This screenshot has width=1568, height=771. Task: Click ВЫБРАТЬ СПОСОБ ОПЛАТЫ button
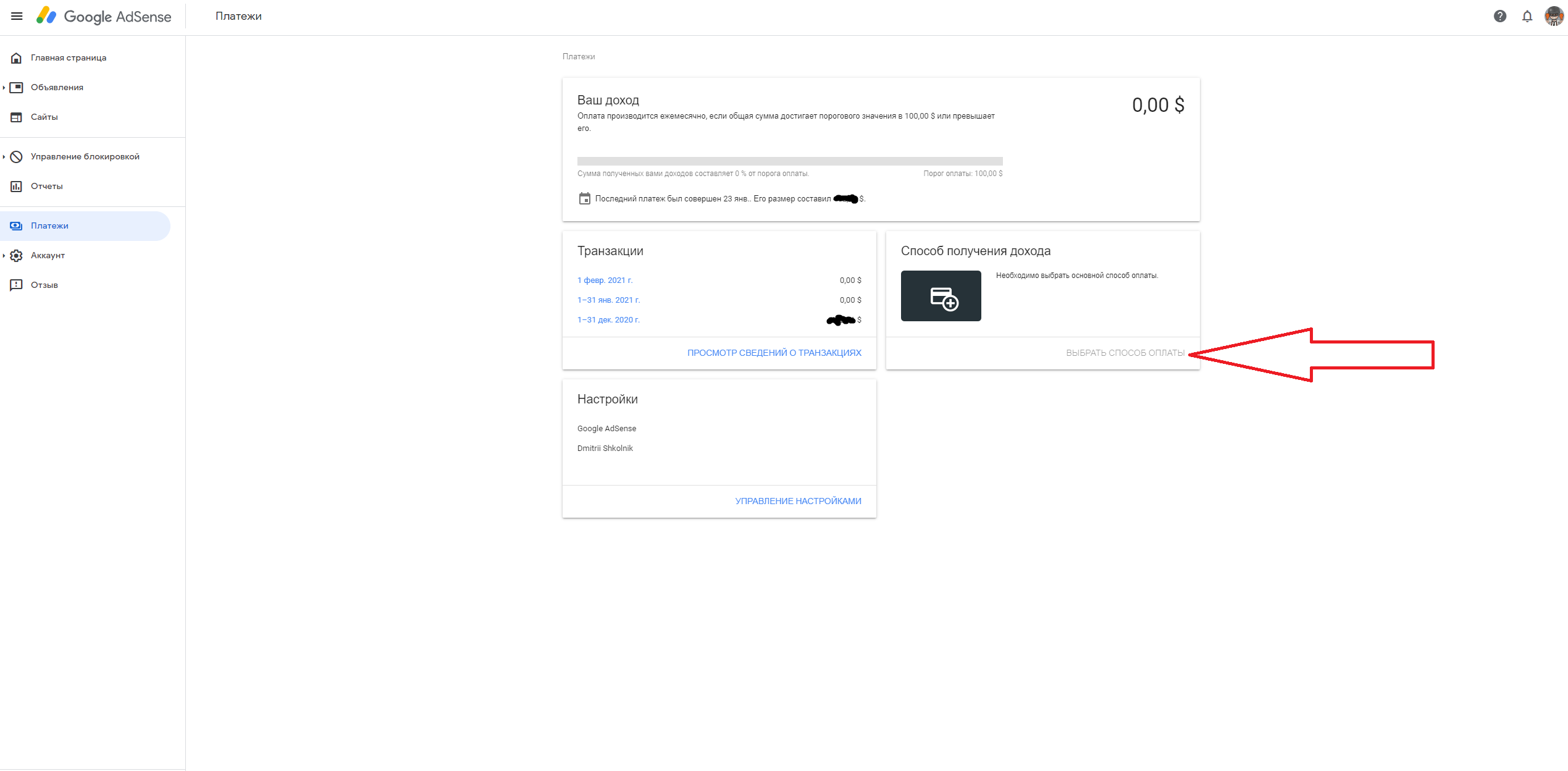click(1125, 353)
